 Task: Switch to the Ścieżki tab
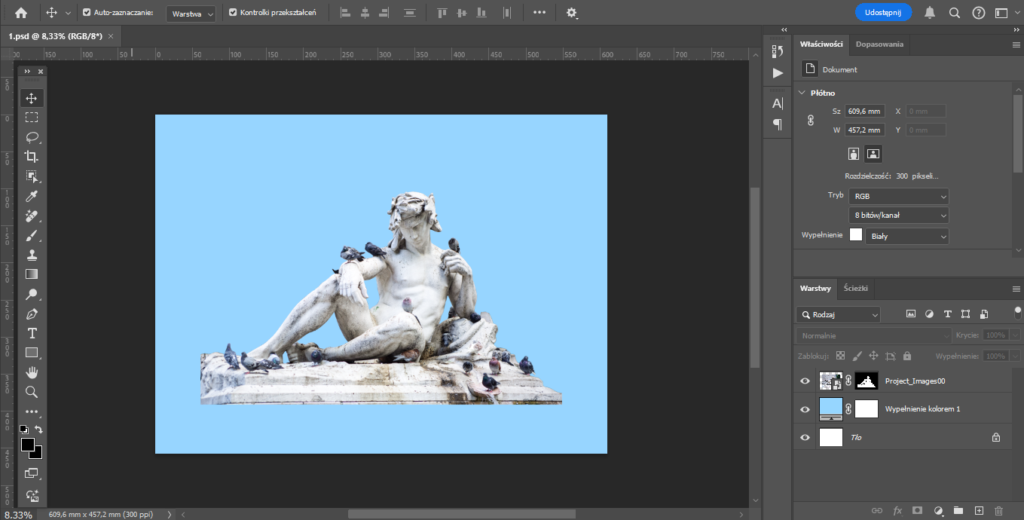[x=854, y=288]
